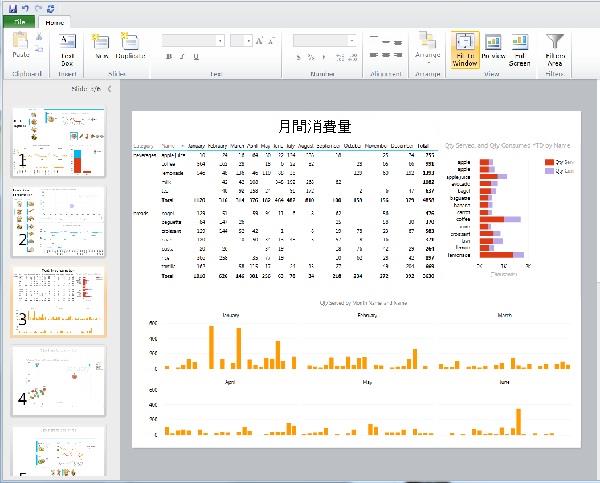This screenshot has height=483, width=600.
Task: Click the croissant row name in table
Action: pyautogui.click(x=171, y=231)
